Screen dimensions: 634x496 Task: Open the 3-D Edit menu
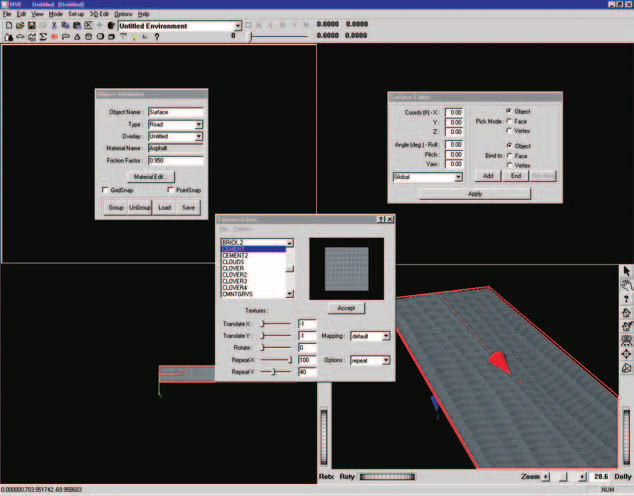click(x=99, y=14)
